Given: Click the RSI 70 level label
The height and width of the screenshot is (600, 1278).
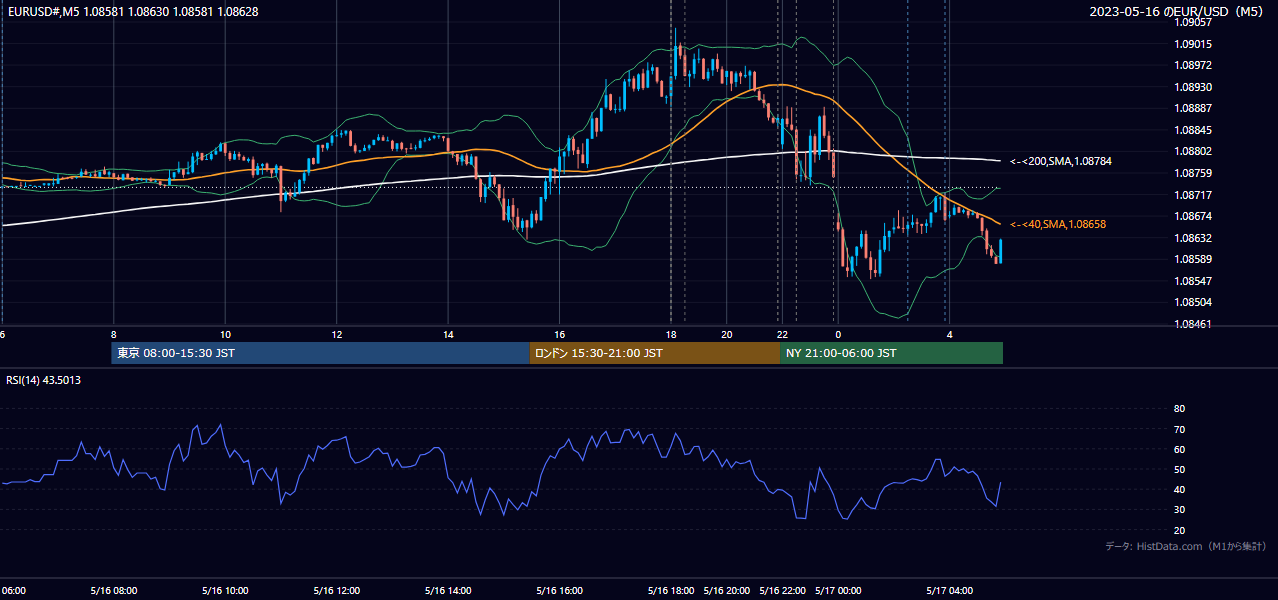Looking at the screenshot, I should [1179, 429].
